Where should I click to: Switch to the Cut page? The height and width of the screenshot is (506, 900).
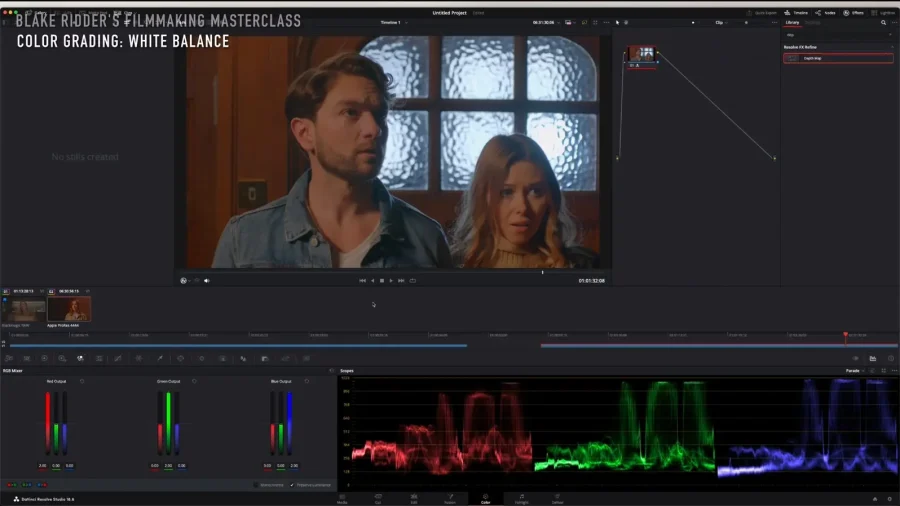[378, 499]
